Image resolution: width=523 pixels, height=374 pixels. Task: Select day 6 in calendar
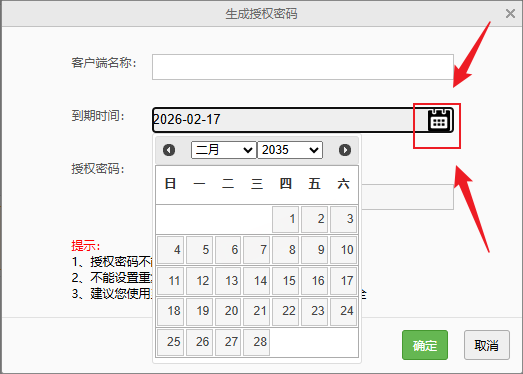[228, 250]
